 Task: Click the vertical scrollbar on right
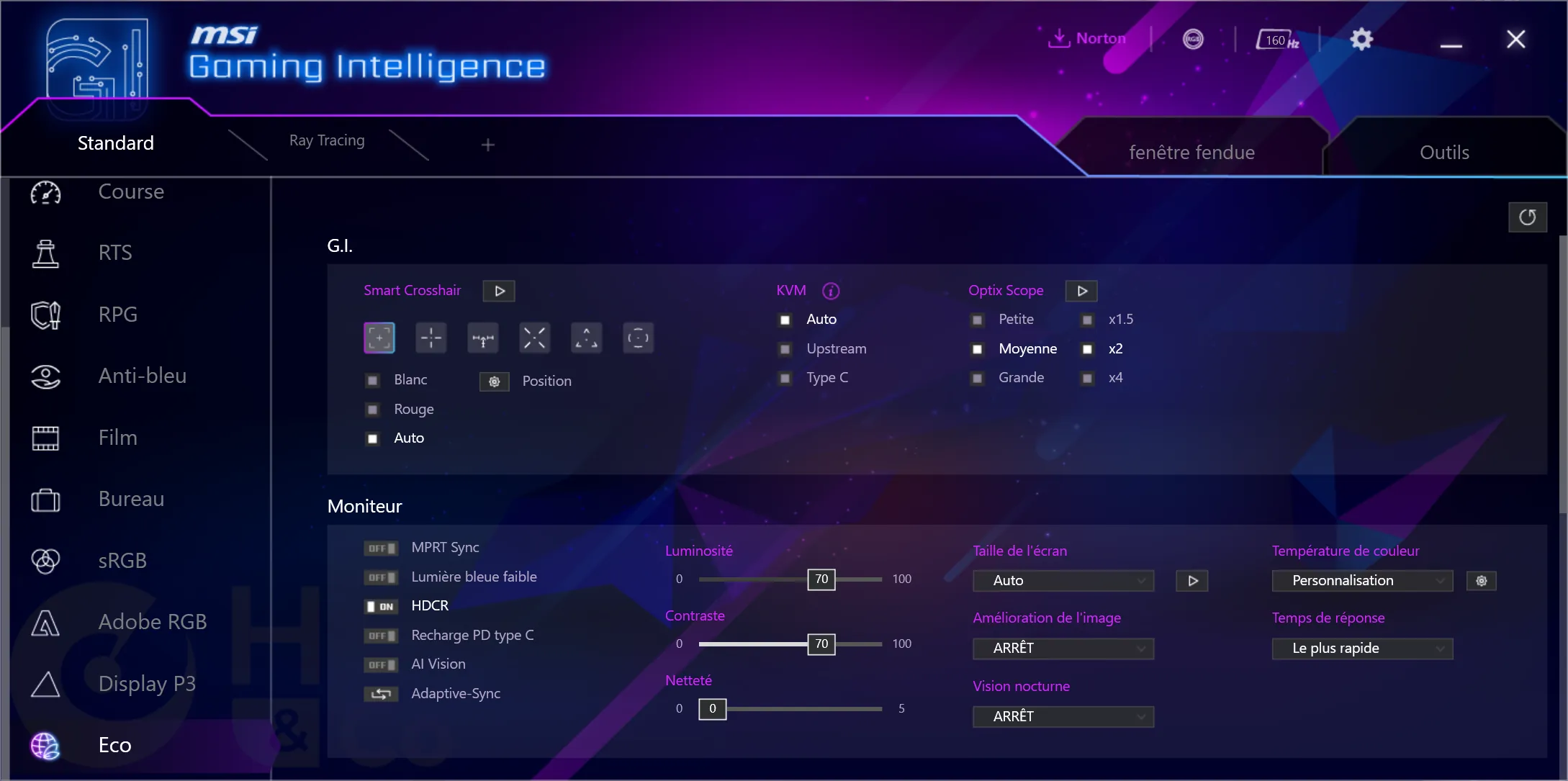1562,374
